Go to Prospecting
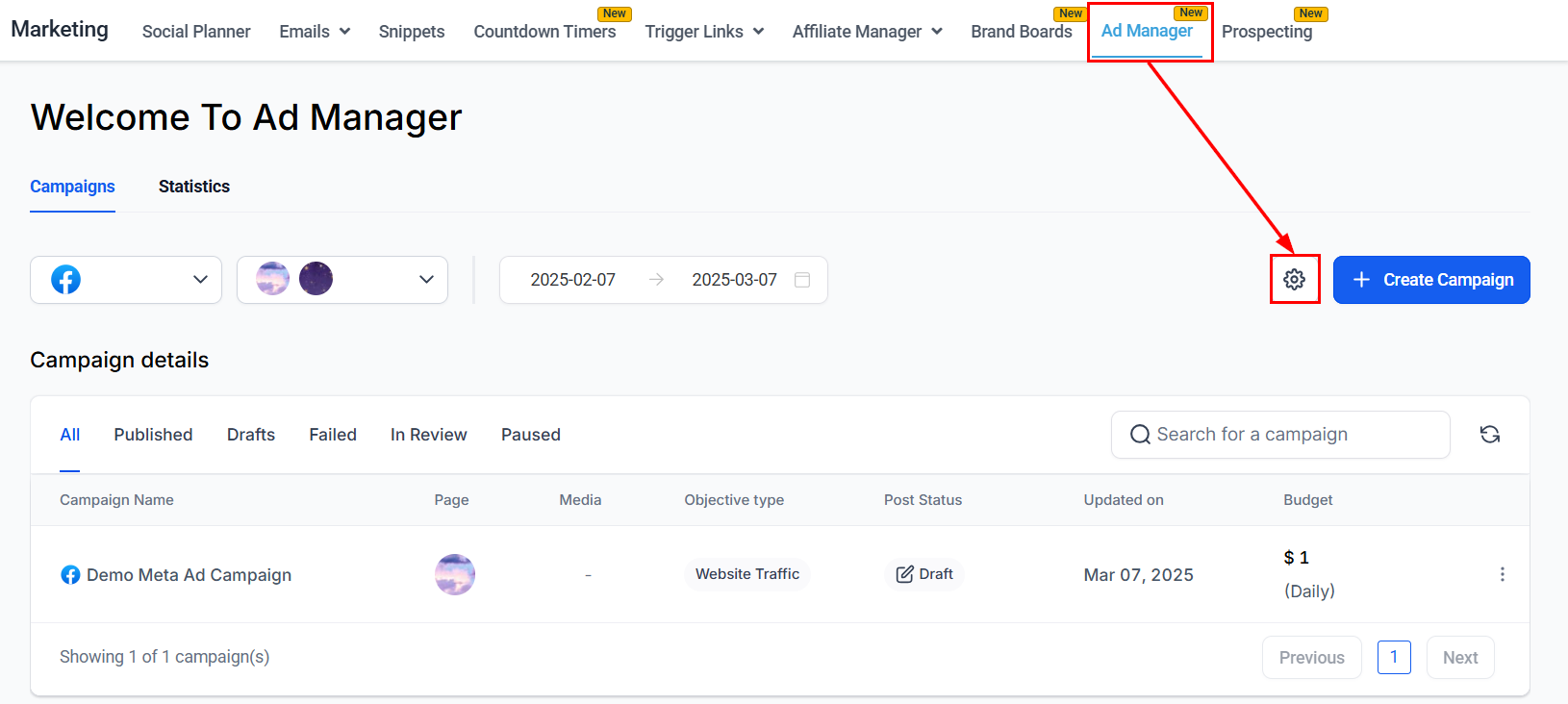Viewport: 1568px width, 704px height. pyautogui.click(x=1267, y=32)
